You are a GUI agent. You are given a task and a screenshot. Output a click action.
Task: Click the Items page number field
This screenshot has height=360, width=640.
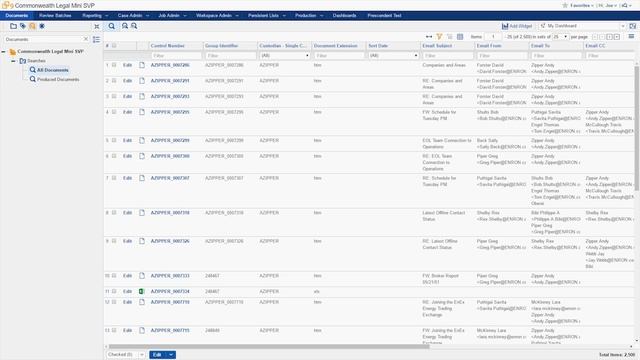[493, 37]
